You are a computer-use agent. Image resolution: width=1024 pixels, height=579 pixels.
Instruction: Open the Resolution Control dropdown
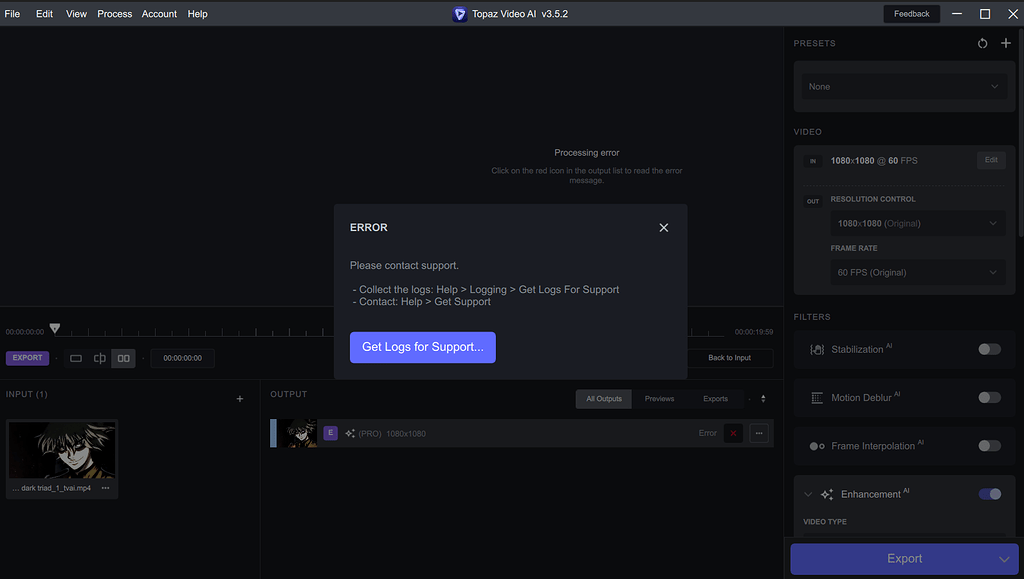(x=917, y=223)
